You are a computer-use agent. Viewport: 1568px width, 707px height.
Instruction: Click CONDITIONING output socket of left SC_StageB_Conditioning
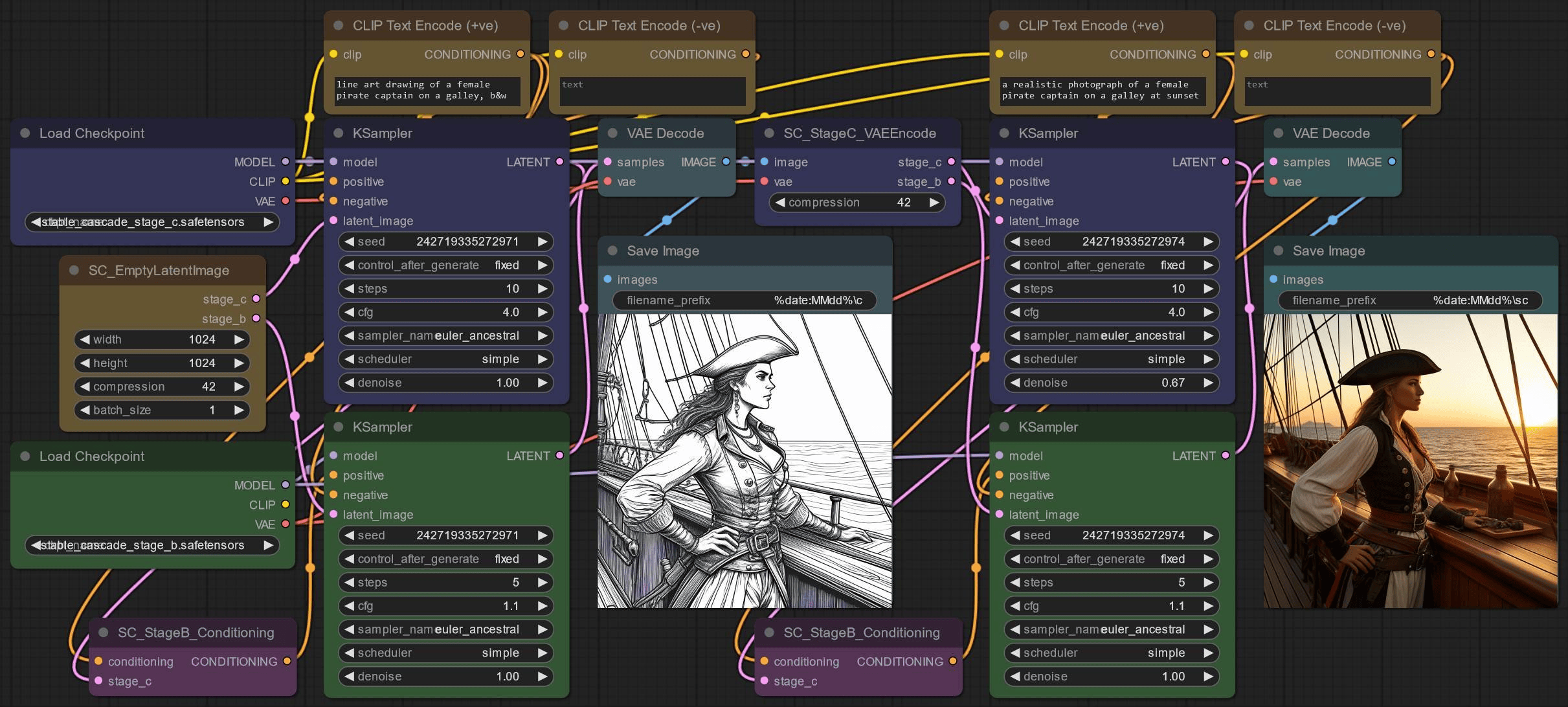[287, 661]
